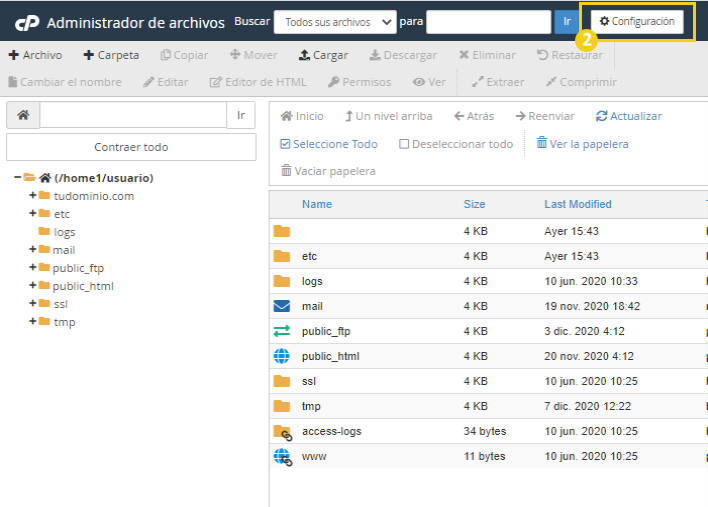Open the Editor de HTML
This screenshot has height=507, width=708.
click(258, 82)
